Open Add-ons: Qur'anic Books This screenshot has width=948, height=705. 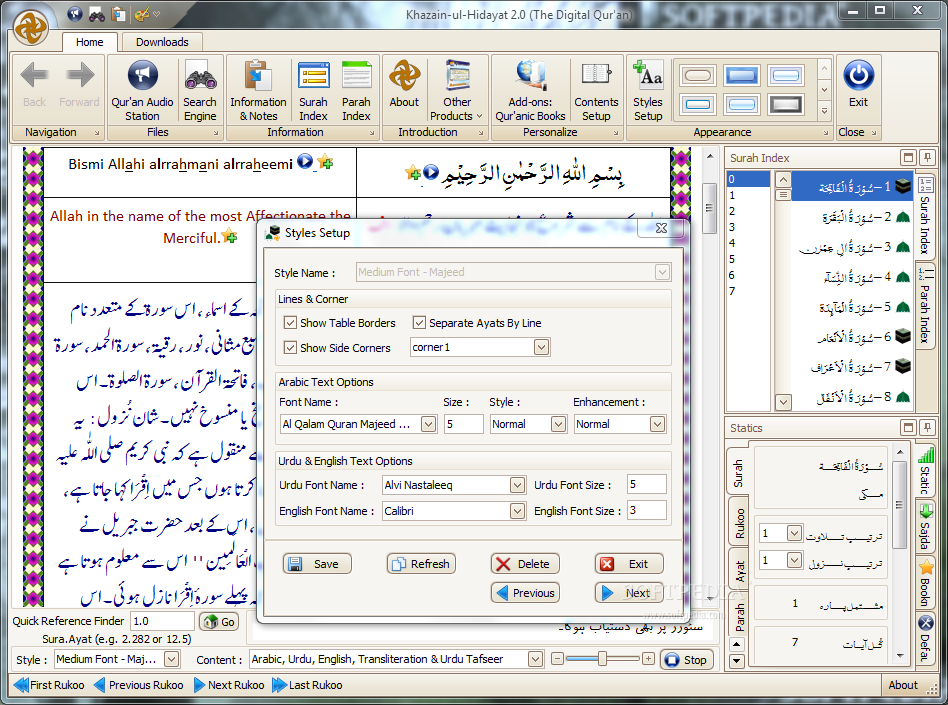pos(530,91)
